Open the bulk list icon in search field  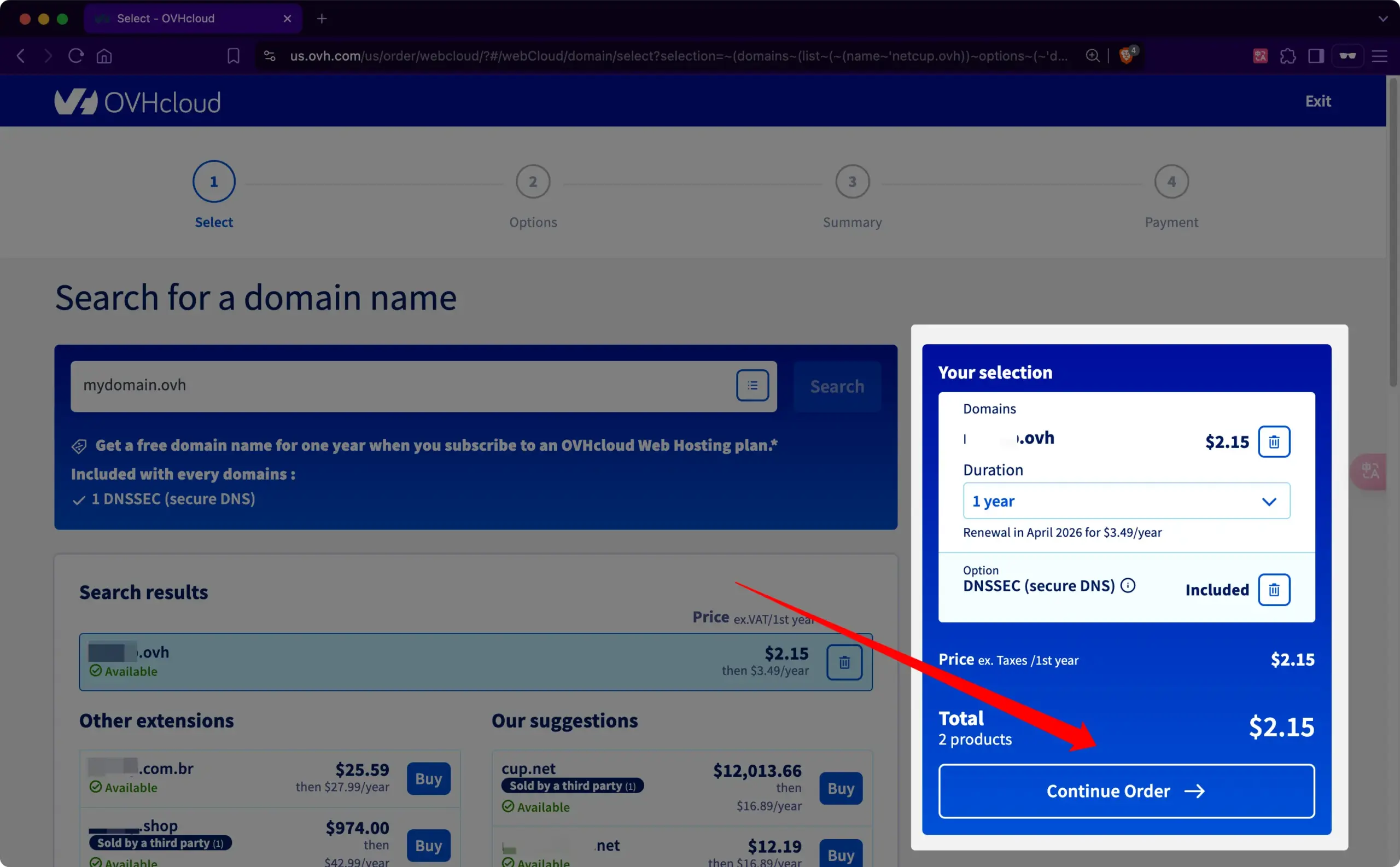(752, 385)
